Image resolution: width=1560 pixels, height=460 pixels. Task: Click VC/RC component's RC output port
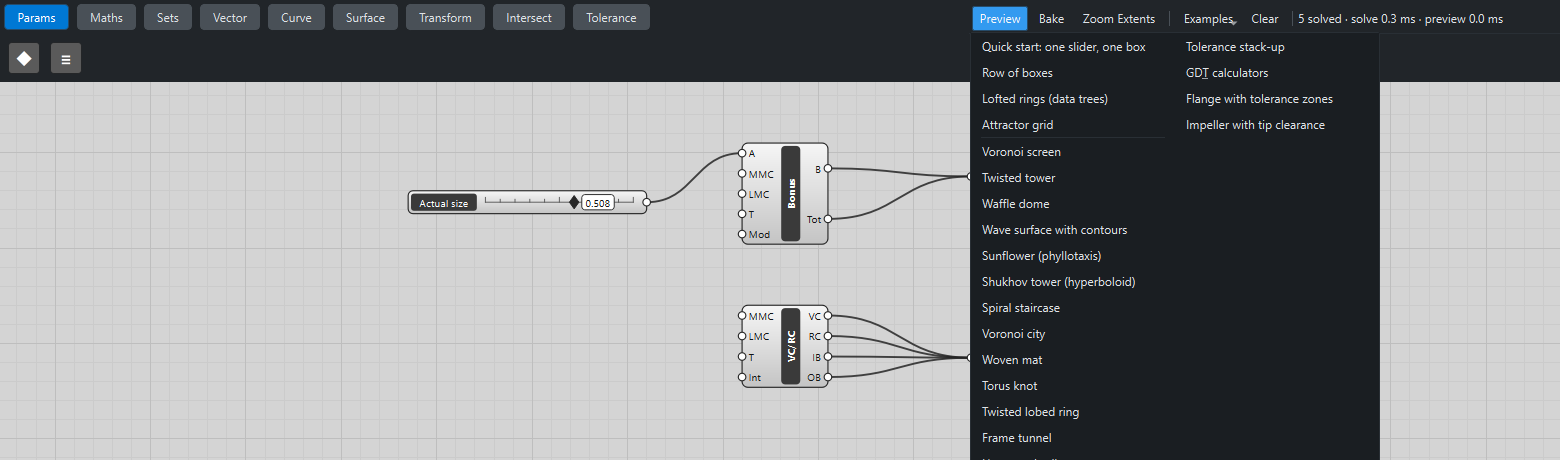[828, 336]
